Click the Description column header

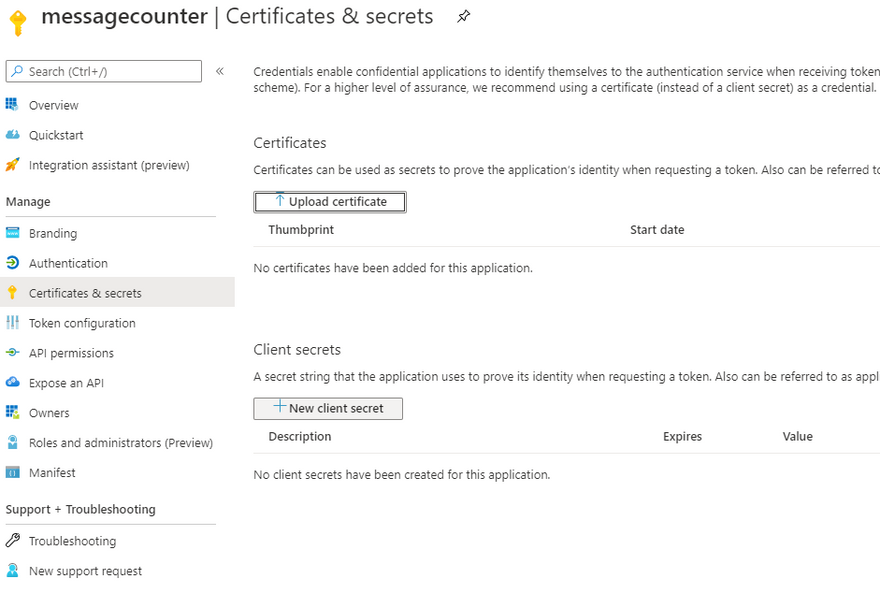(300, 437)
